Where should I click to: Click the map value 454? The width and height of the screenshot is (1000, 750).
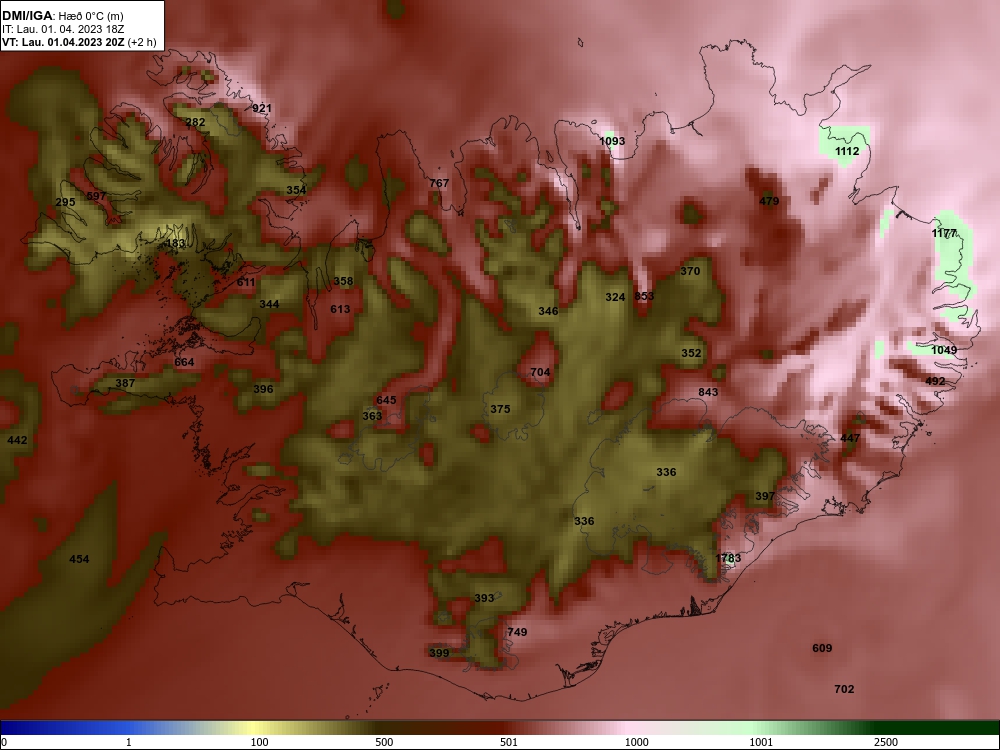point(79,559)
